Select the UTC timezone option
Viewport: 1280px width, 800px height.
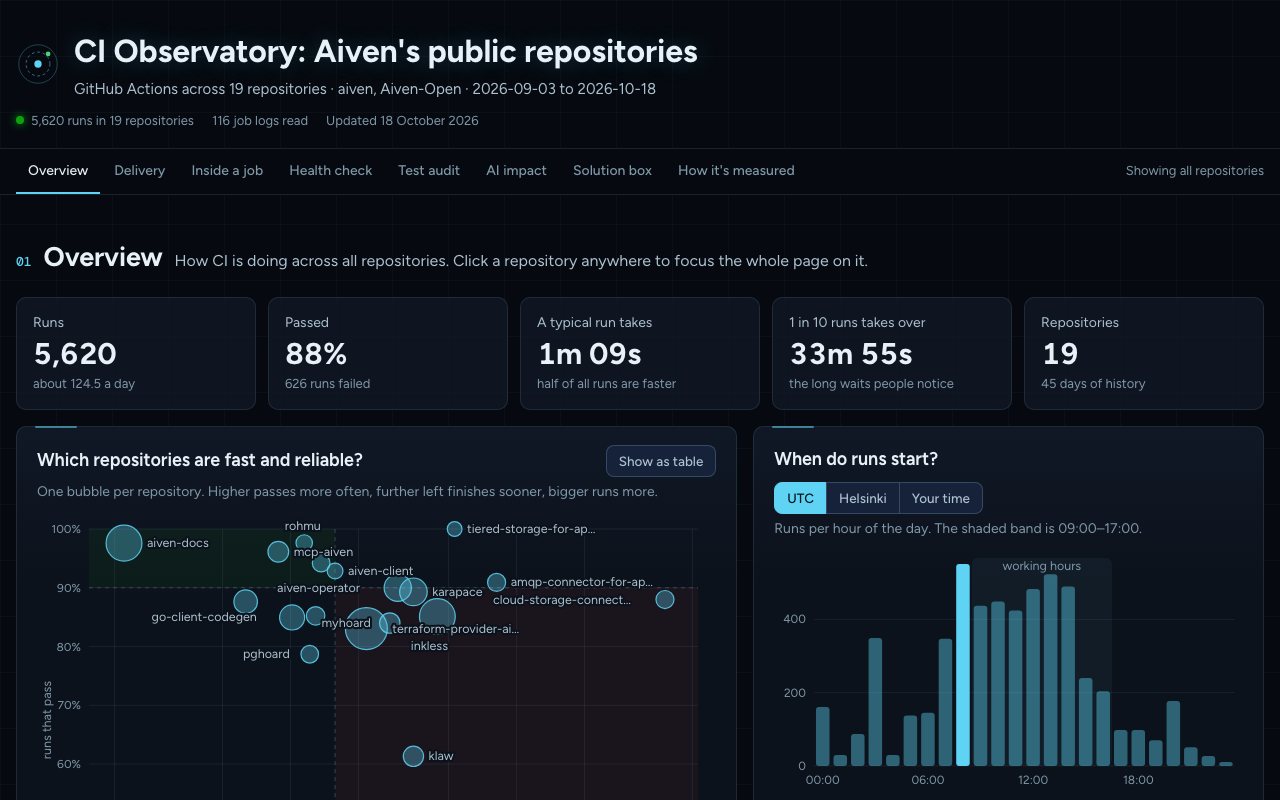[800, 498]
